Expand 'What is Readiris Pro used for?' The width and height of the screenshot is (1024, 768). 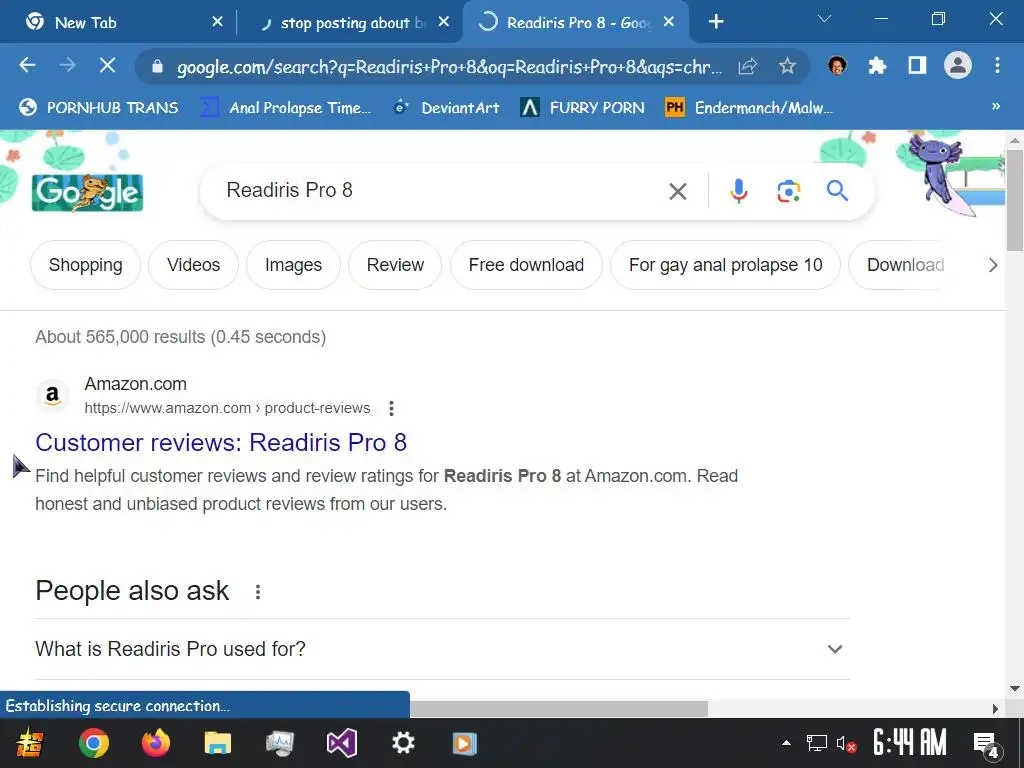pyautogui.click(x=442, y=649)
